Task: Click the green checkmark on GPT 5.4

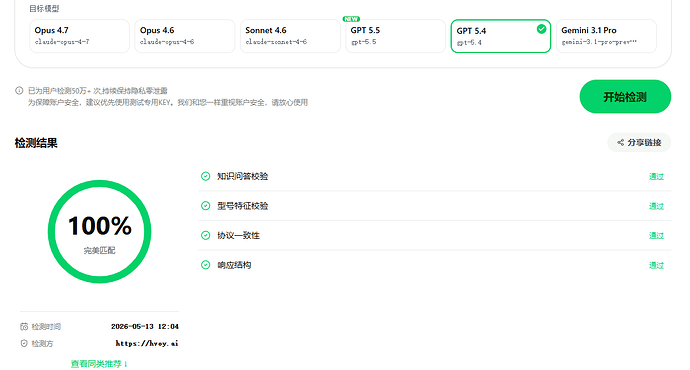Action: point(541,29)
